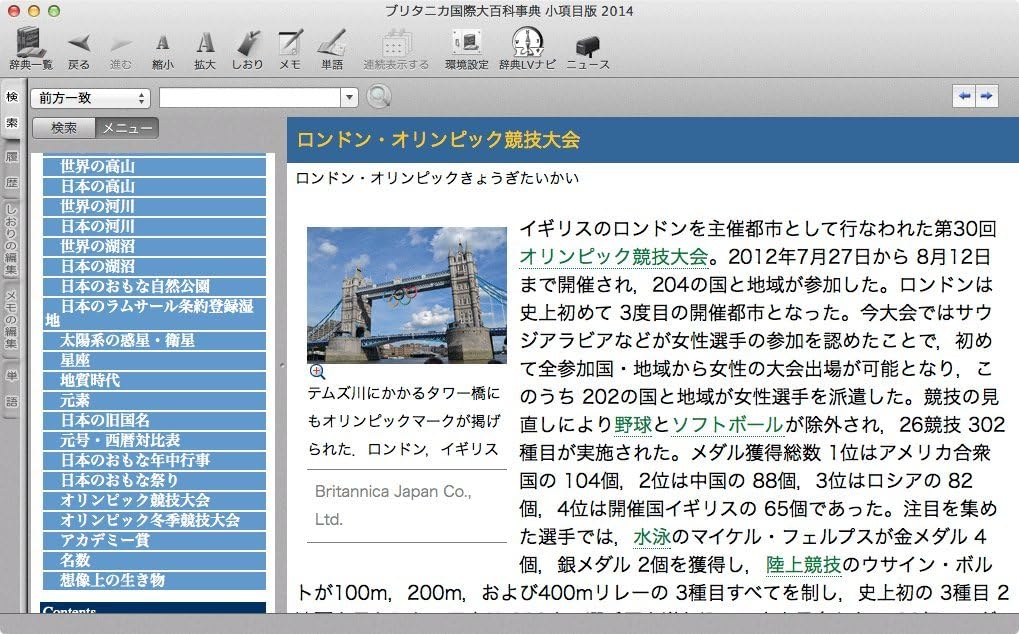
Task: Click the Tower Bridge photo thumbnail
Action: click(406, 295)
